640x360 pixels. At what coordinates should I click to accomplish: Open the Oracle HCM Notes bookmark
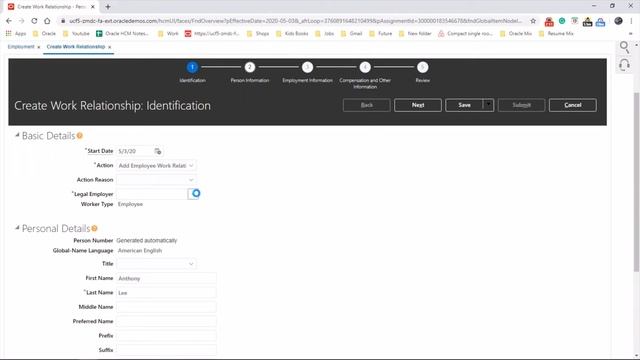tap(122, 33)
